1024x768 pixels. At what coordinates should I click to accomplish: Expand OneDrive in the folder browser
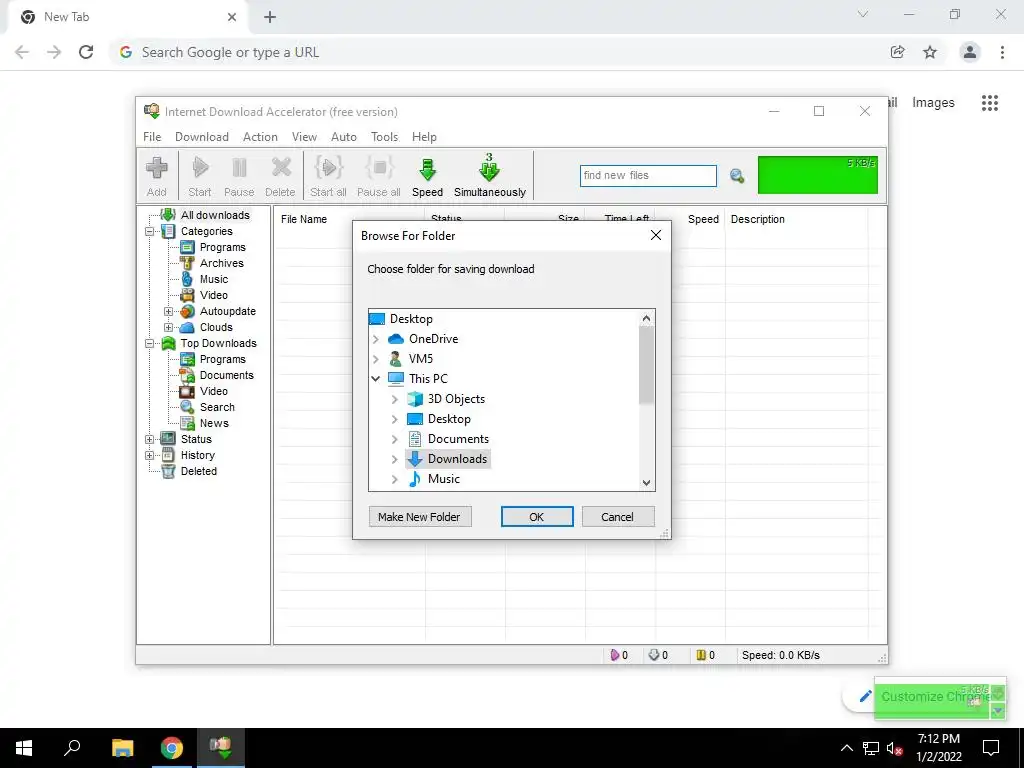(376, 339)
